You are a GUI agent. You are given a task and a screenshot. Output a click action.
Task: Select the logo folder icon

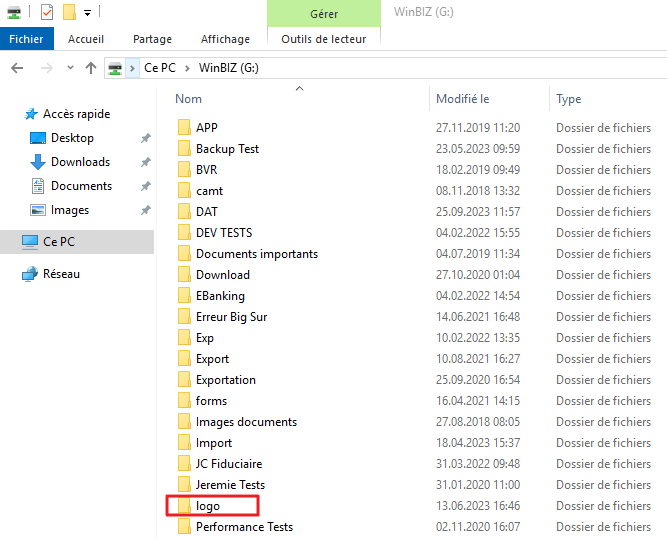[184, 506]
